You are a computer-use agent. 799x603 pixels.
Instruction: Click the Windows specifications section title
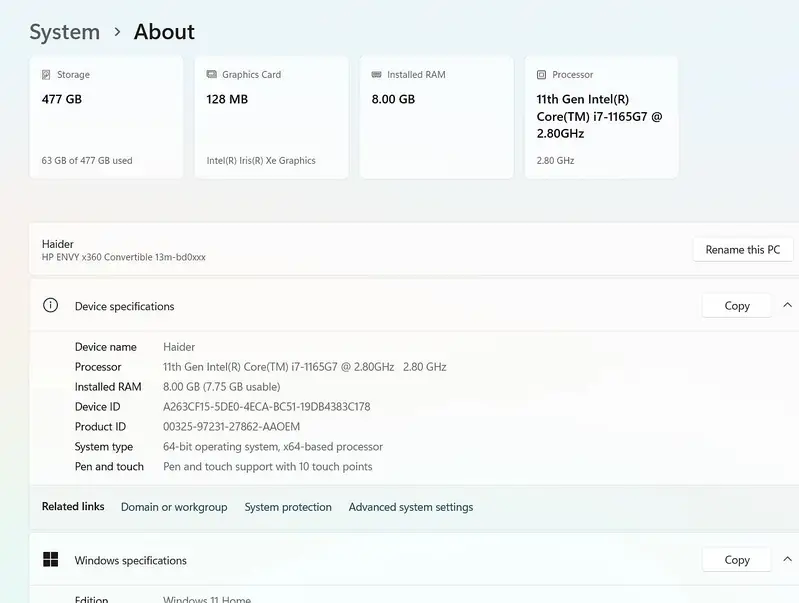pos(130,560)
